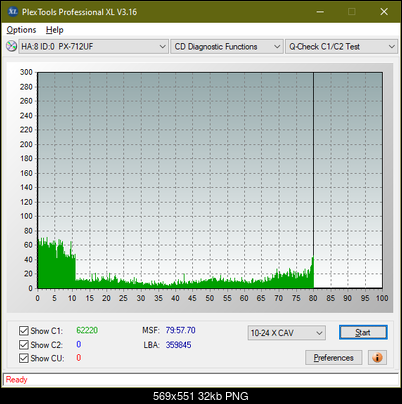Close the PlexTools window
This screenshot has width=402, height=404.
point(384,12)
